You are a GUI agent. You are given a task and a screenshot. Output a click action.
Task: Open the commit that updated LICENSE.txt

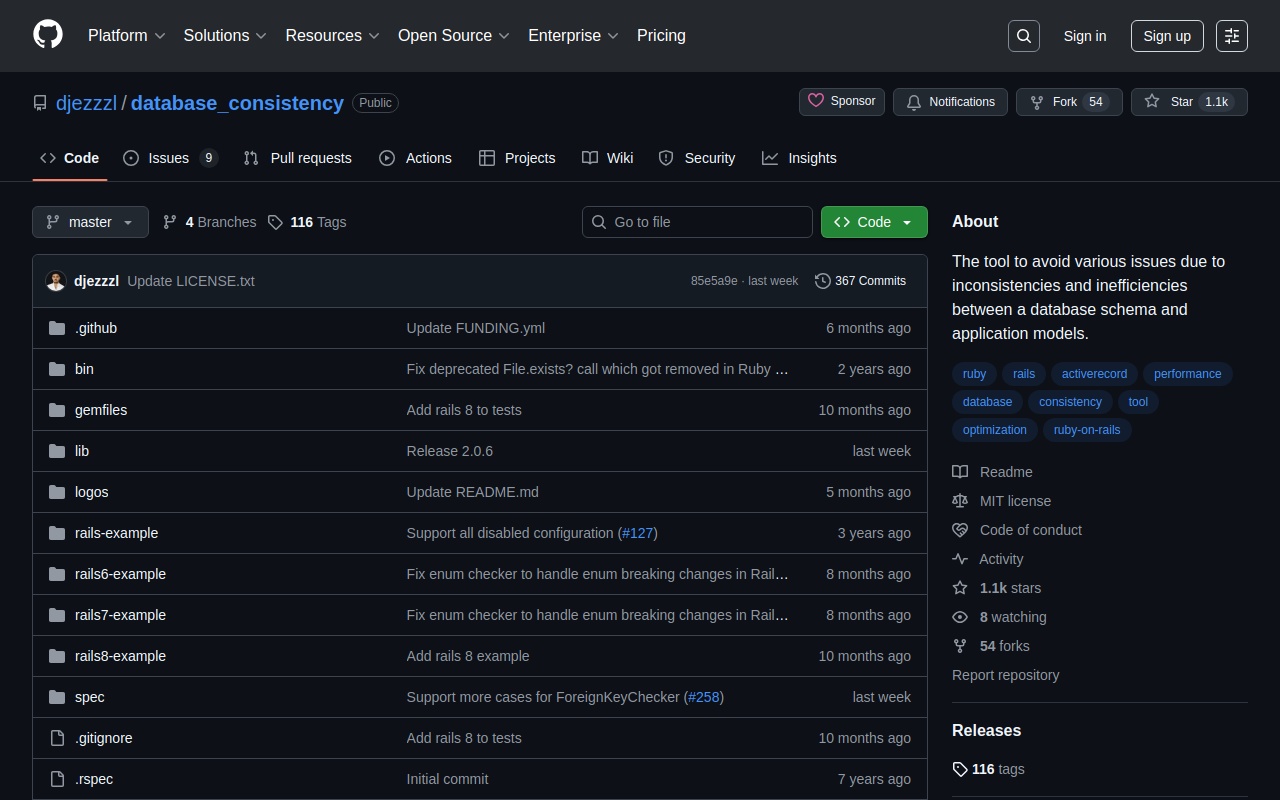pos(190,281)
